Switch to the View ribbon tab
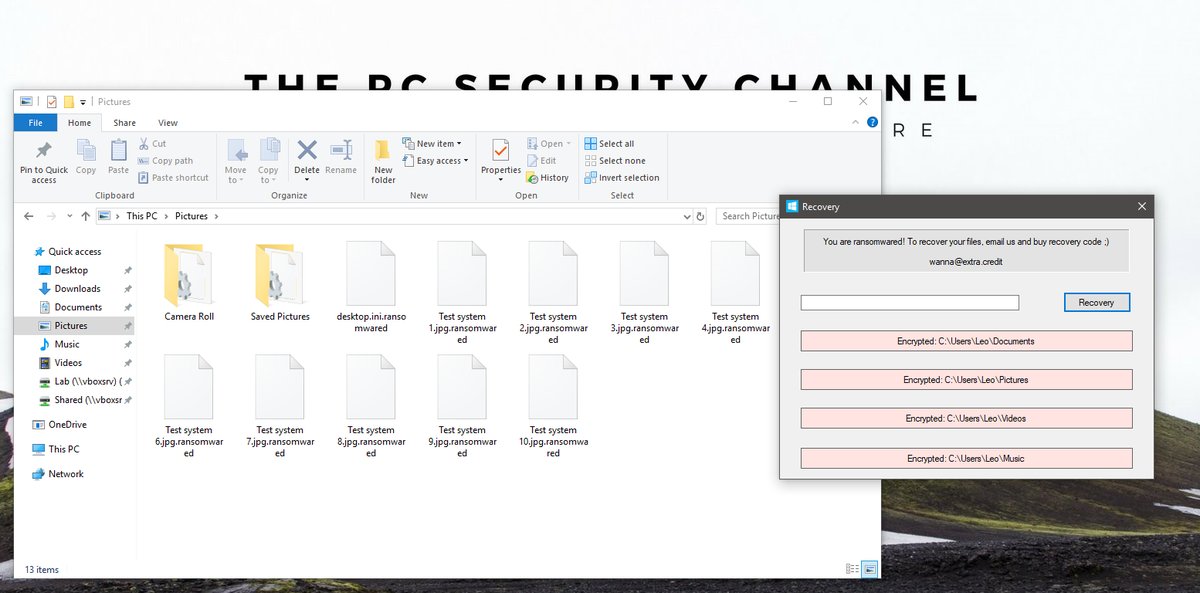 click(168, 123)
